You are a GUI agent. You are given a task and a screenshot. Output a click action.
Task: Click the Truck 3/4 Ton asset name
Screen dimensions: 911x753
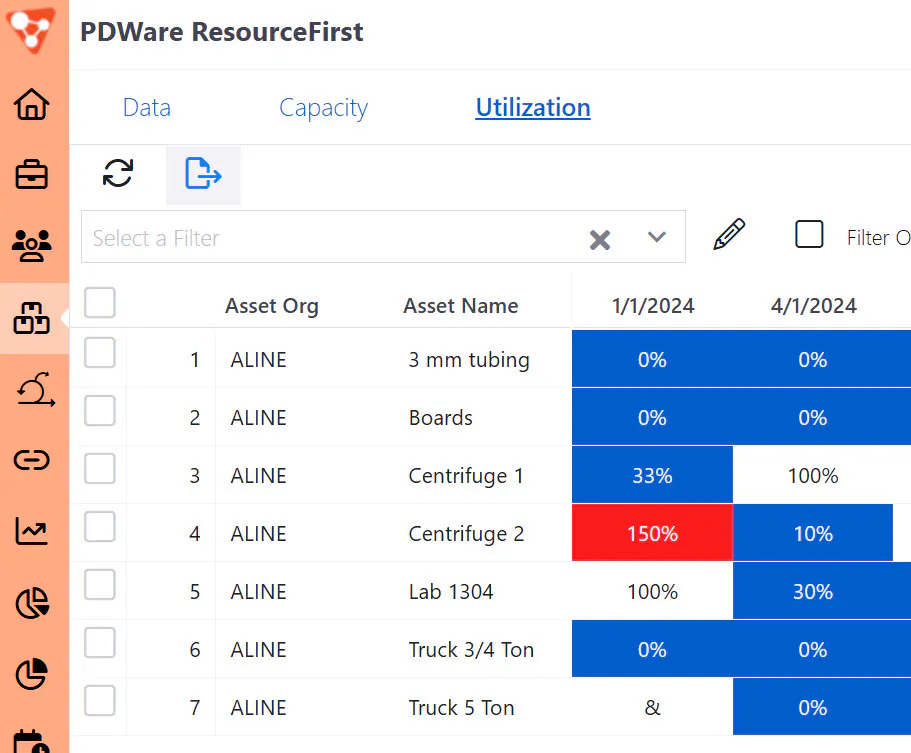tap(471, 650)
